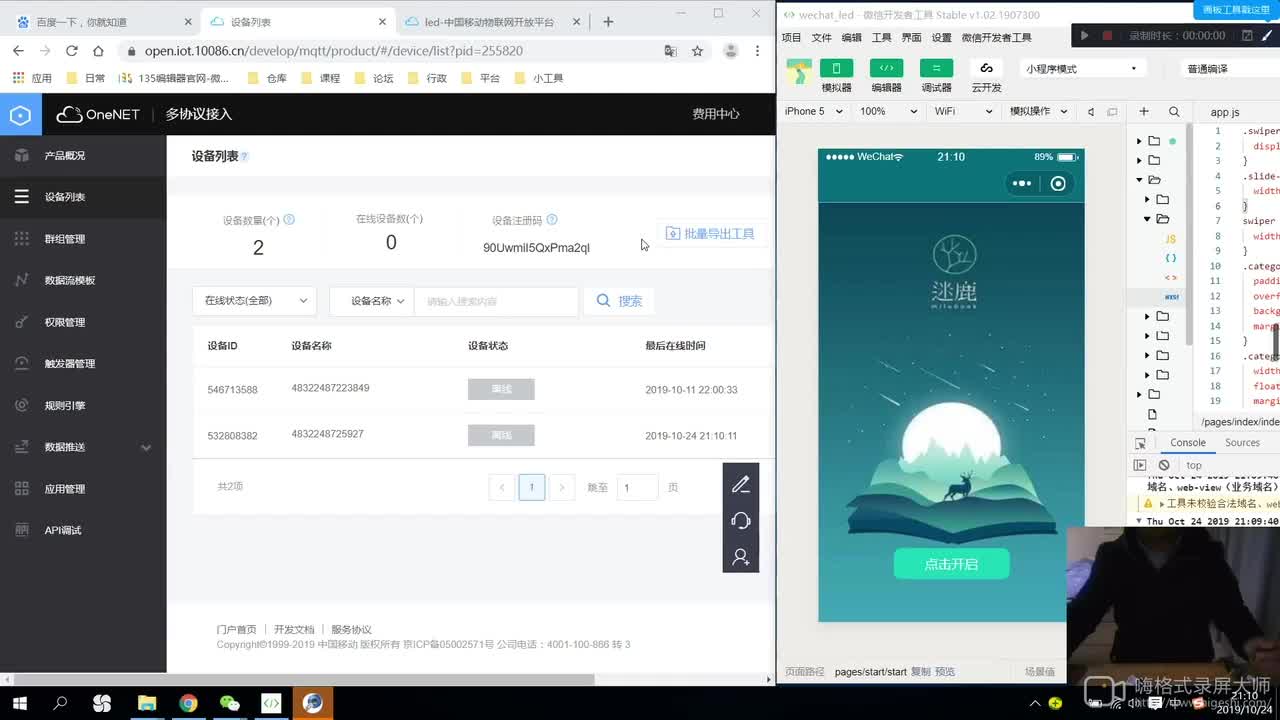Open 小程序模式 dropdown

1081,69
